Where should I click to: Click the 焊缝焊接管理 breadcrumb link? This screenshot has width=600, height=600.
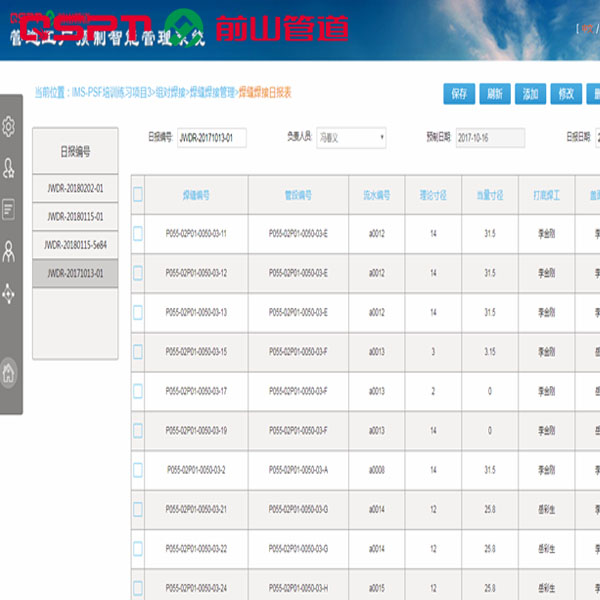(210, 93)
